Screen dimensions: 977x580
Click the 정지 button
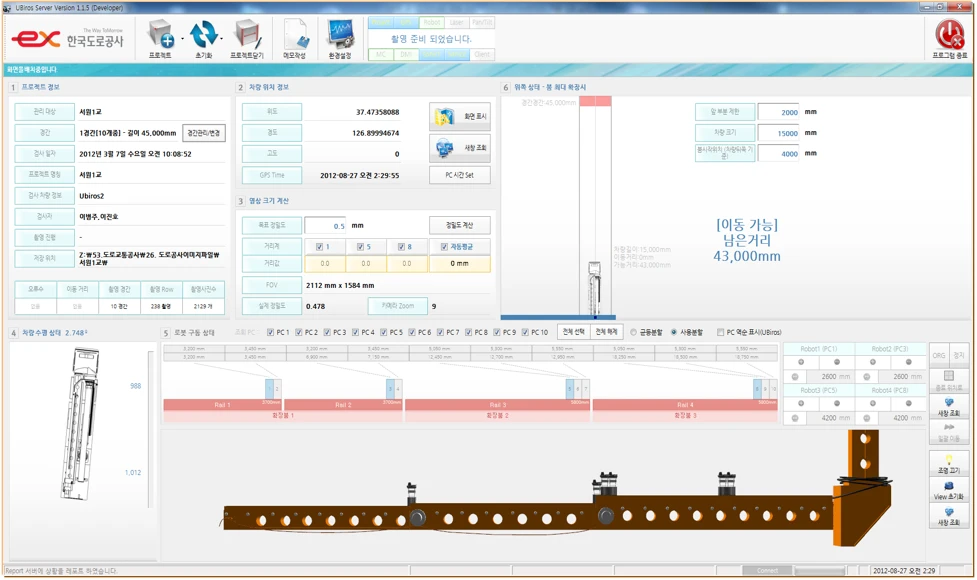[x=958, y=355]
